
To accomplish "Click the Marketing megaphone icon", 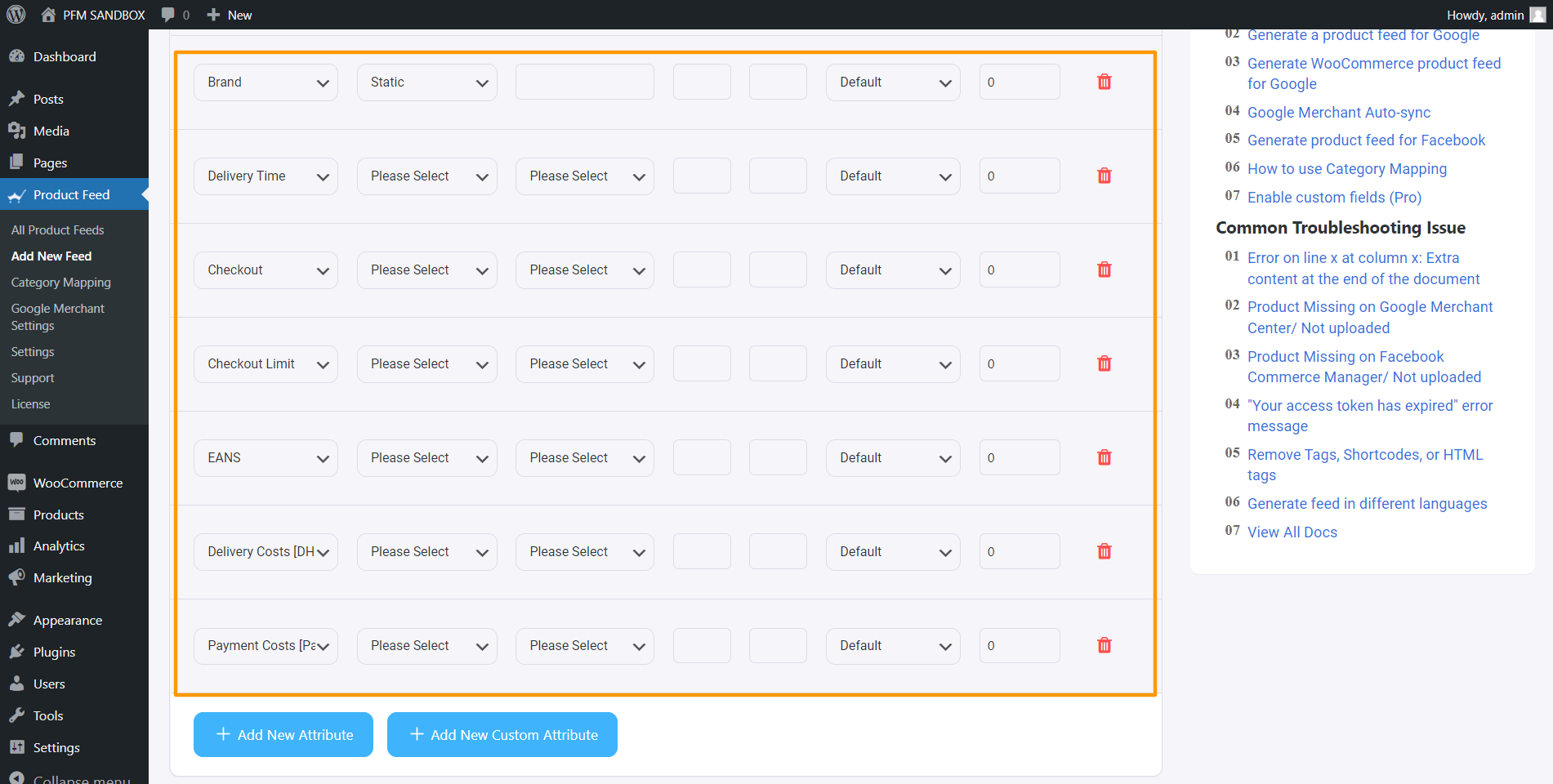I will click(x=16, y=577).
